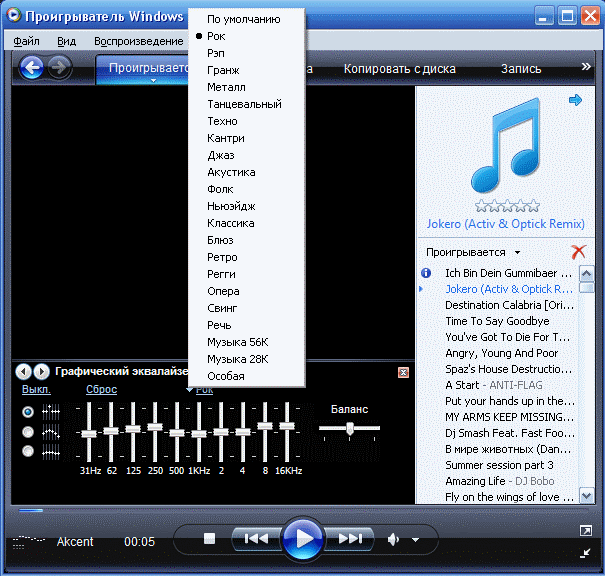The height and width of the screenshot is (576, 605).
Task: Open the volume options dropdown arrow
Action: pyautogui.click(x=415, y=540)
